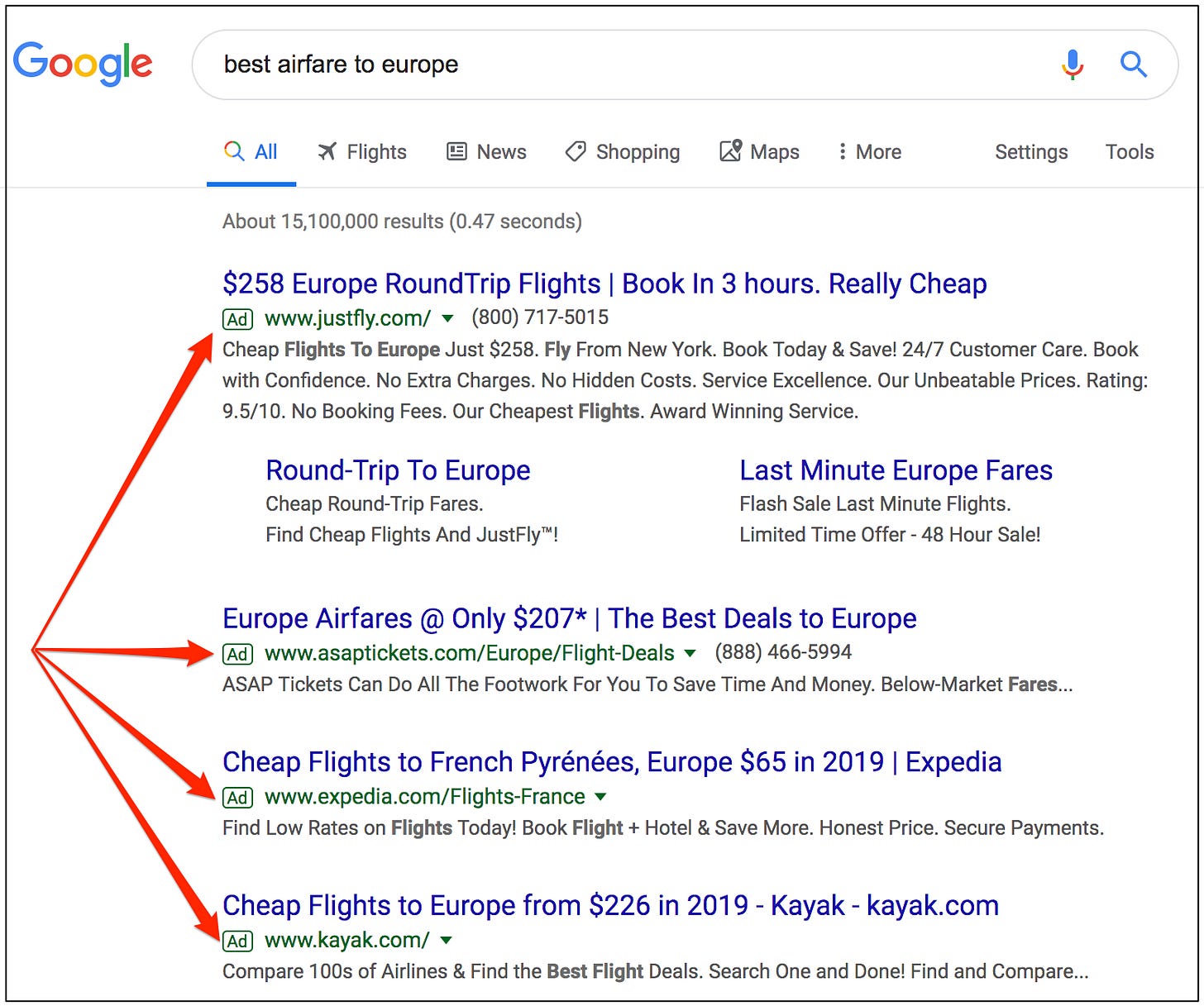Click the newspaper icon in the News tab
Image resolution: width=1204 pixels, height=1006 pixels.
tap(456, 151)
